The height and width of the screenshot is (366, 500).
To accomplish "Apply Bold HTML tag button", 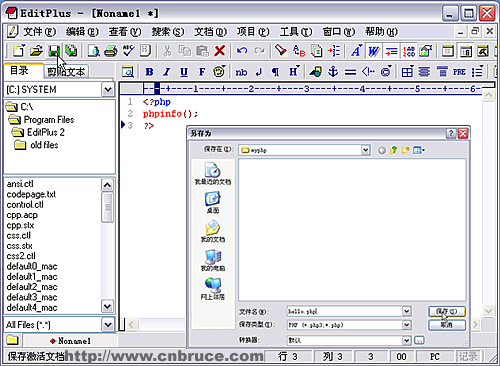I will (149, 72).
